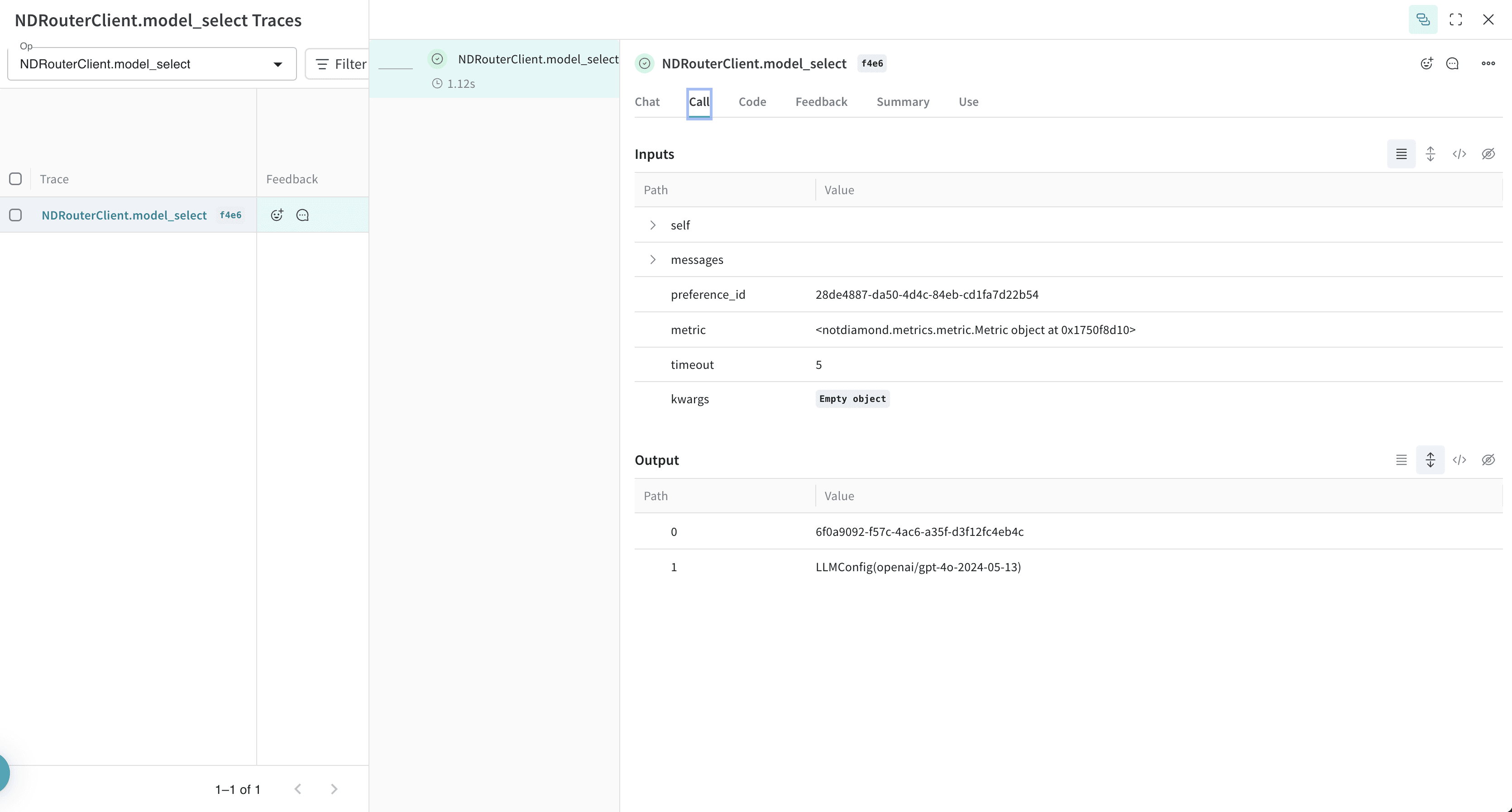
Task: Open the Feedback tab
Action: click(x=821, y=102)
